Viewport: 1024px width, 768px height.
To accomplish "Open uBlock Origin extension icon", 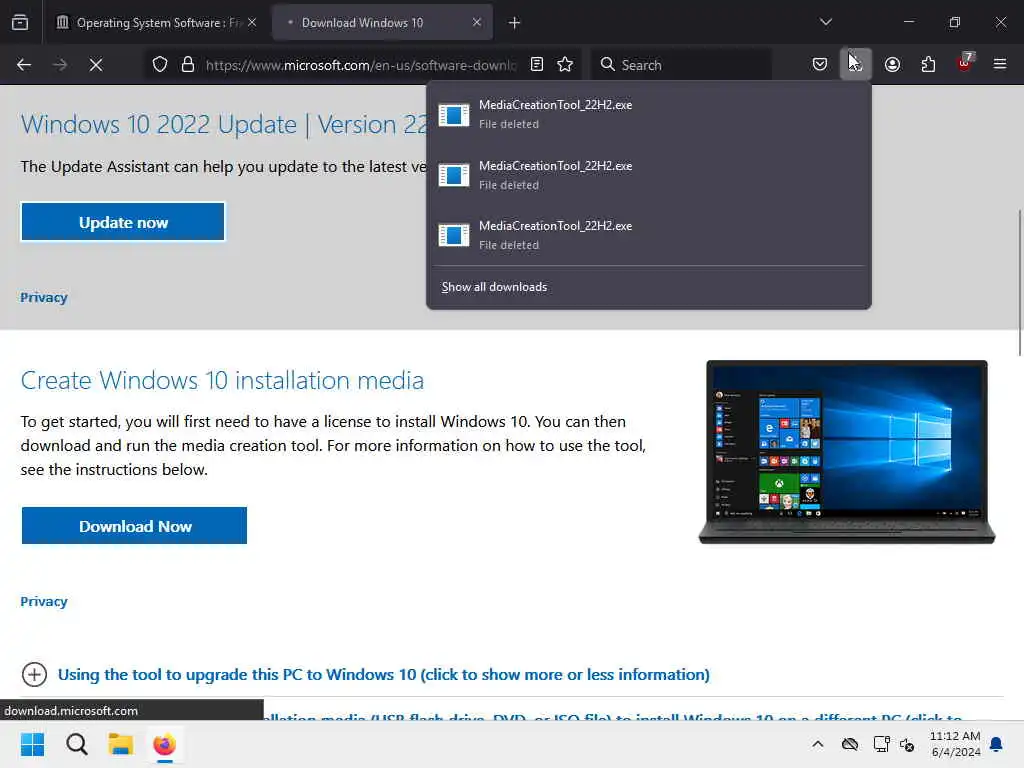I will (965, 63).
